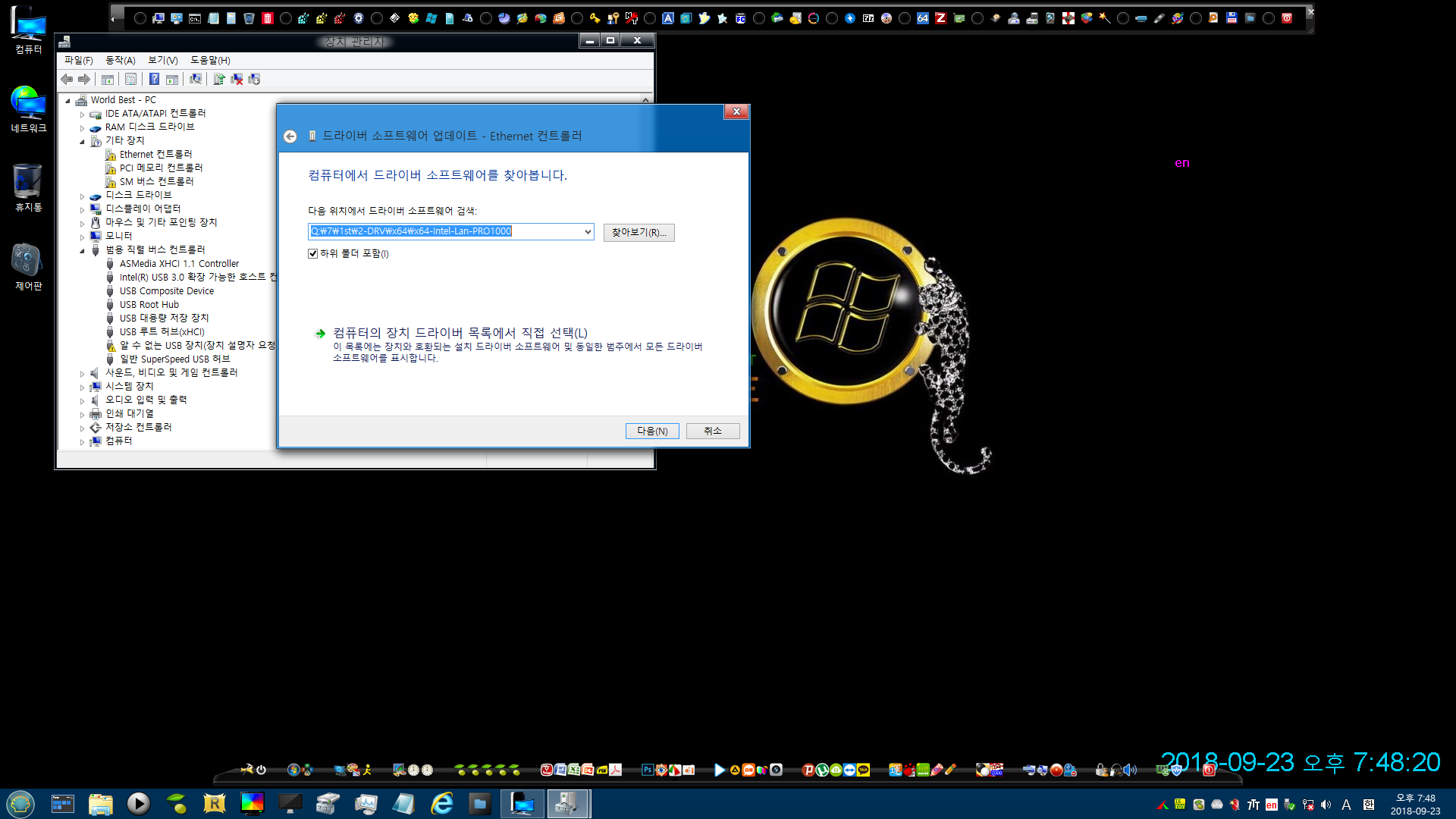Expand the 시스템 장치 tree node

click(x=83, y=387)
